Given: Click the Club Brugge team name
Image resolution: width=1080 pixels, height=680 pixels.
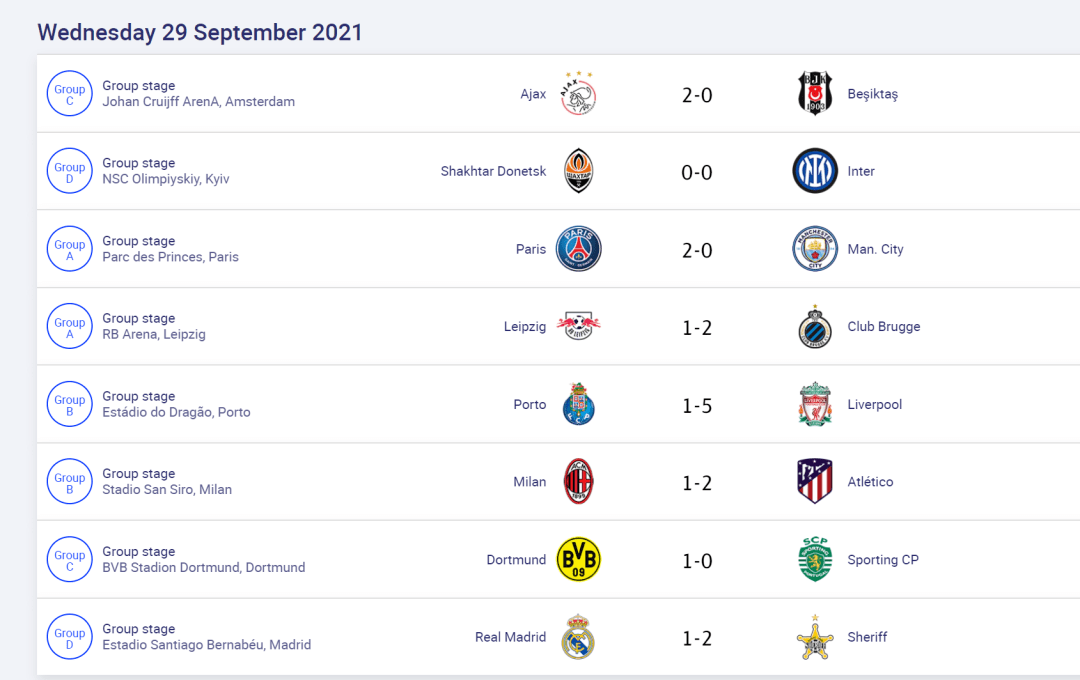Looking at the screenshot, I should [x=884, y=327].
